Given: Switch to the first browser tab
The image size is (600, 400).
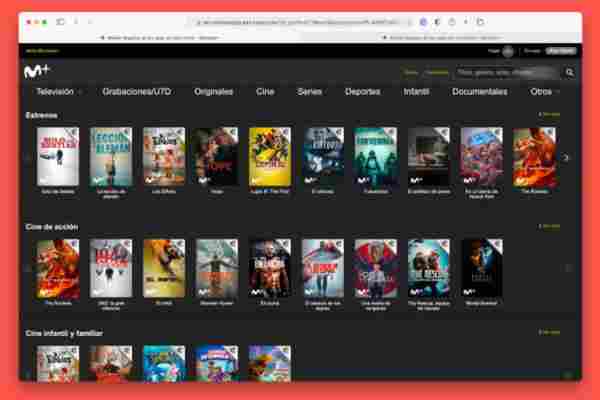Looking at the screenshot, I should pos(159,38).
